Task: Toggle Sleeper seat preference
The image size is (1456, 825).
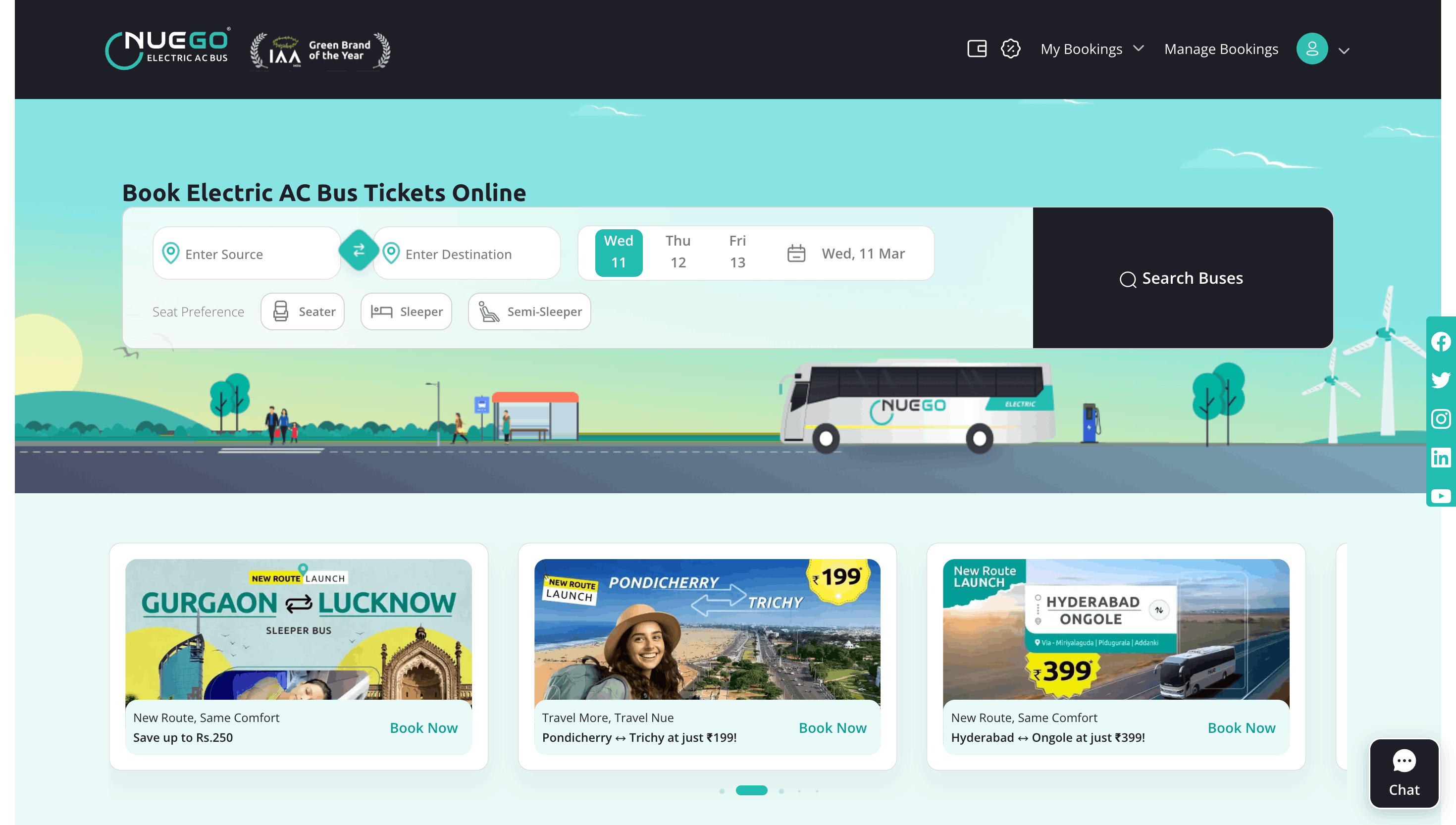Action: coord(406,311)
